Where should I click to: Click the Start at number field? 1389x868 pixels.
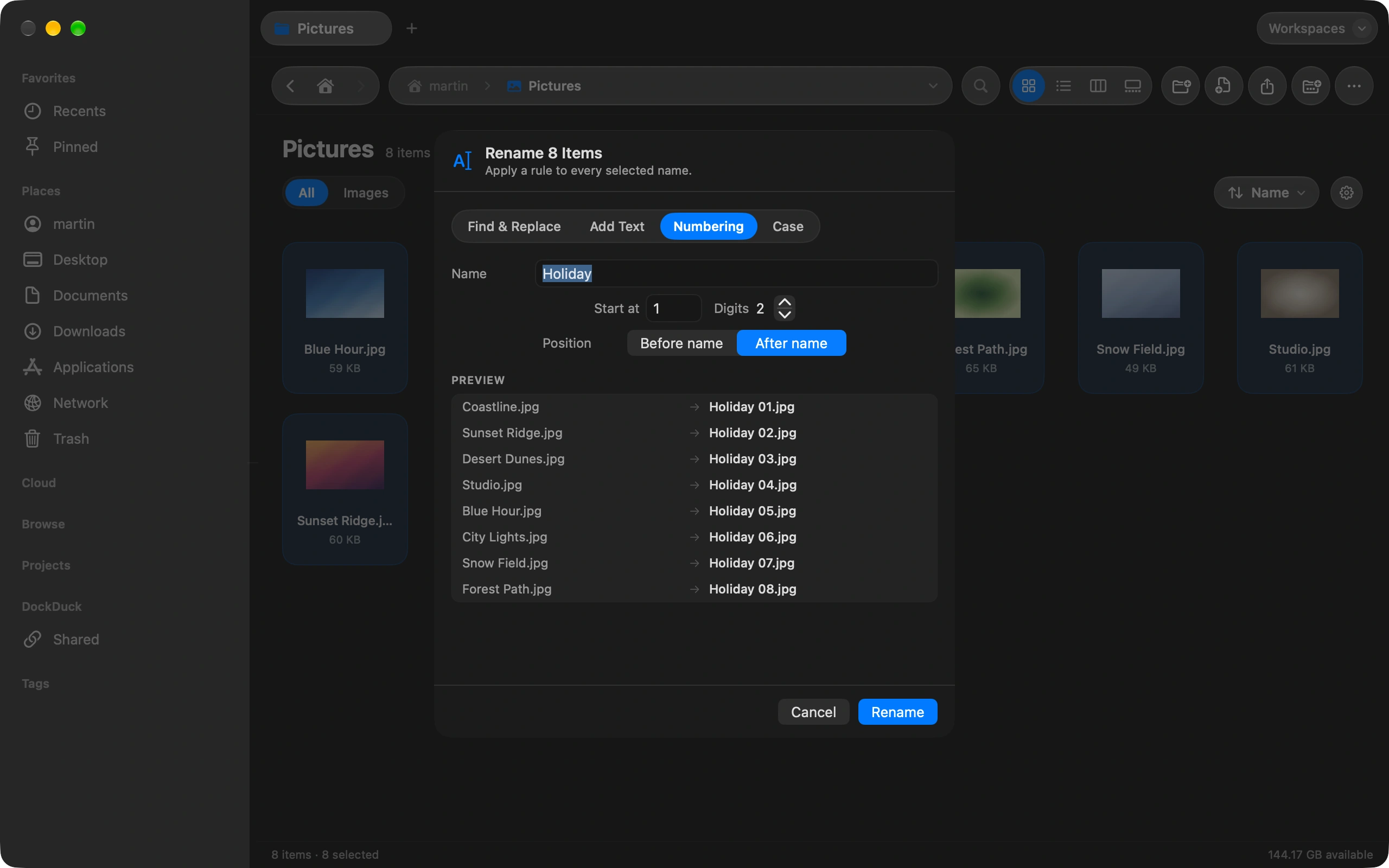click(674, 308)
